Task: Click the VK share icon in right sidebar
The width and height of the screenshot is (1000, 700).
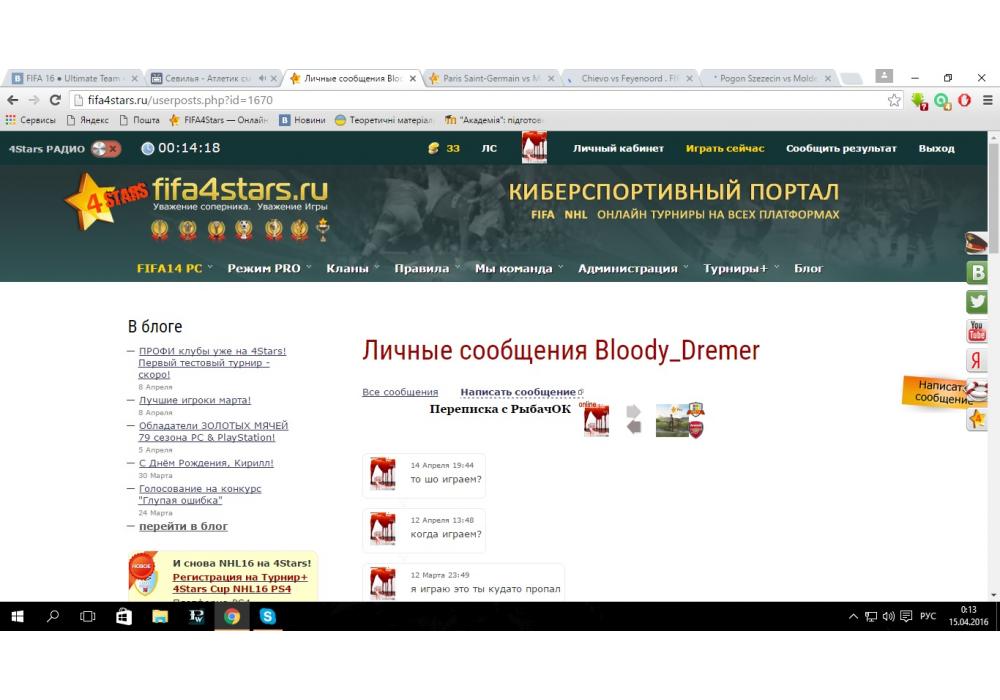Action: [x=978, y=272]
